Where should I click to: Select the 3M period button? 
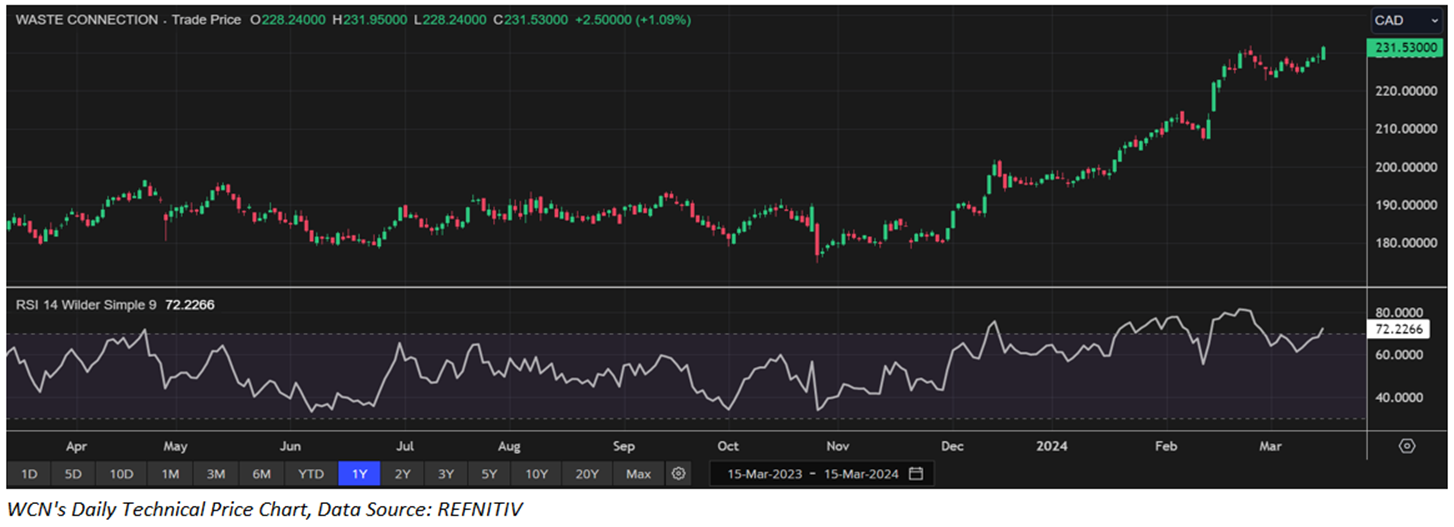click(x=216, y=473)
